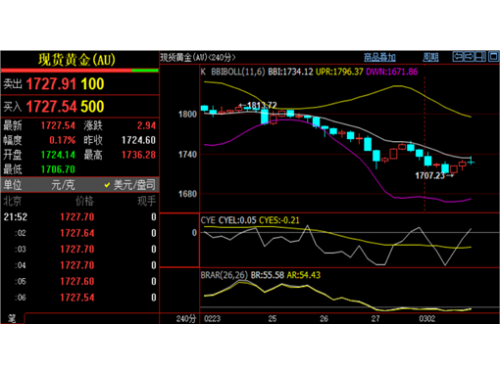Screen dimensions: 500x375
Task: Click the AR:54.43 indicator value
Action: tap(304, 275)
